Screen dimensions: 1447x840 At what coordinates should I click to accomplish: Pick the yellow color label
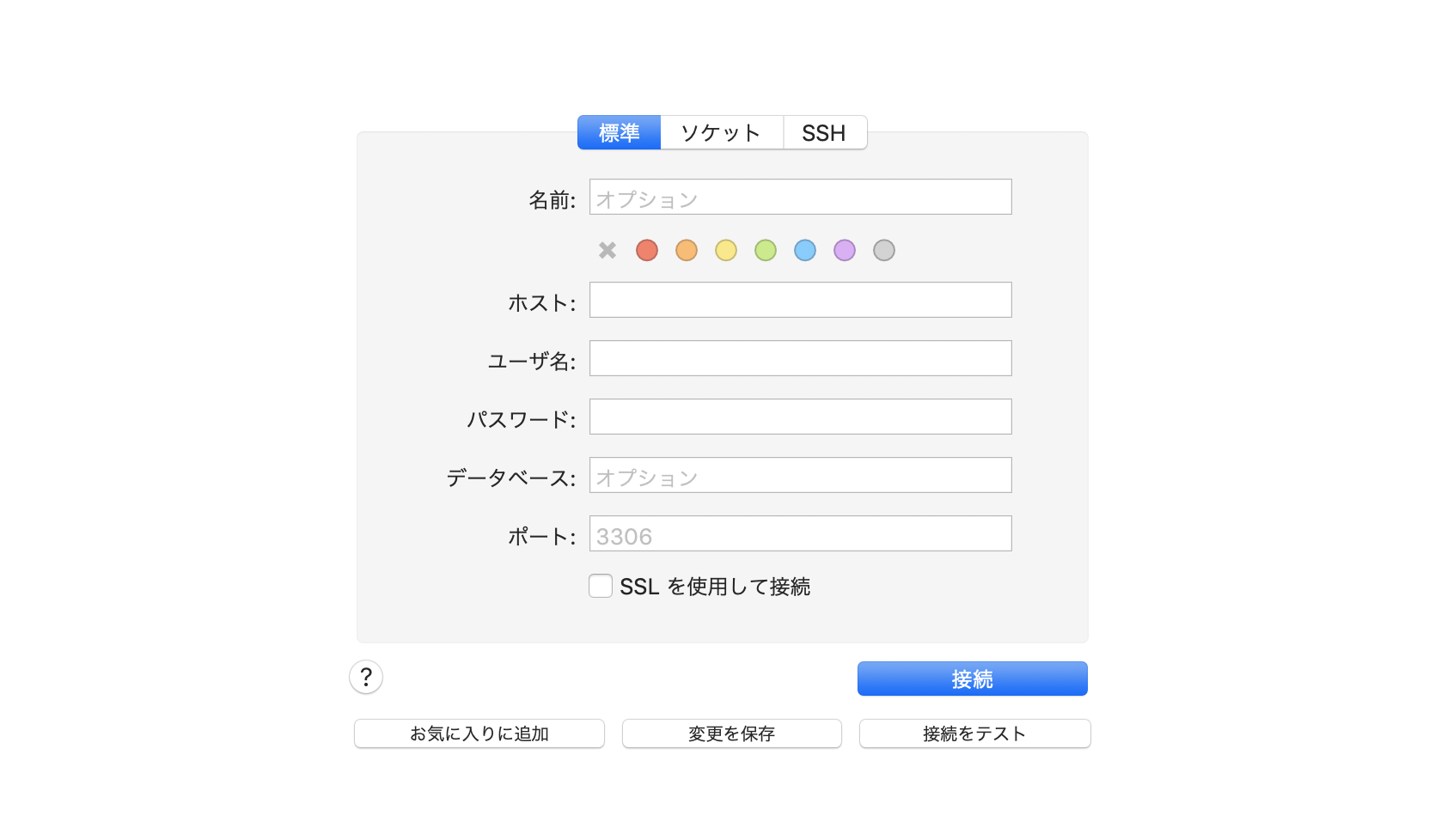726,250
